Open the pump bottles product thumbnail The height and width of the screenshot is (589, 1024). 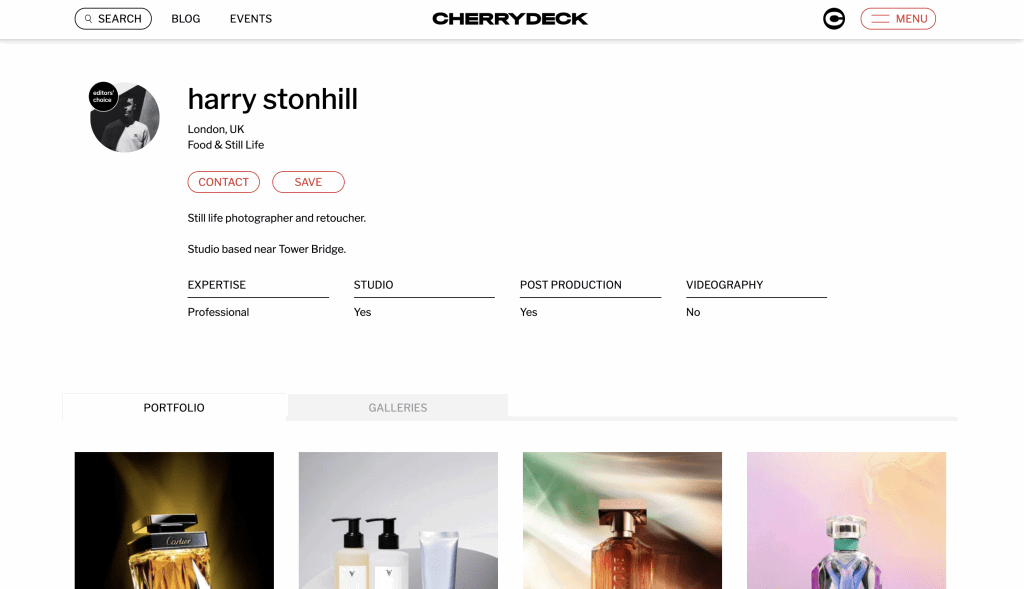[398, 520]
